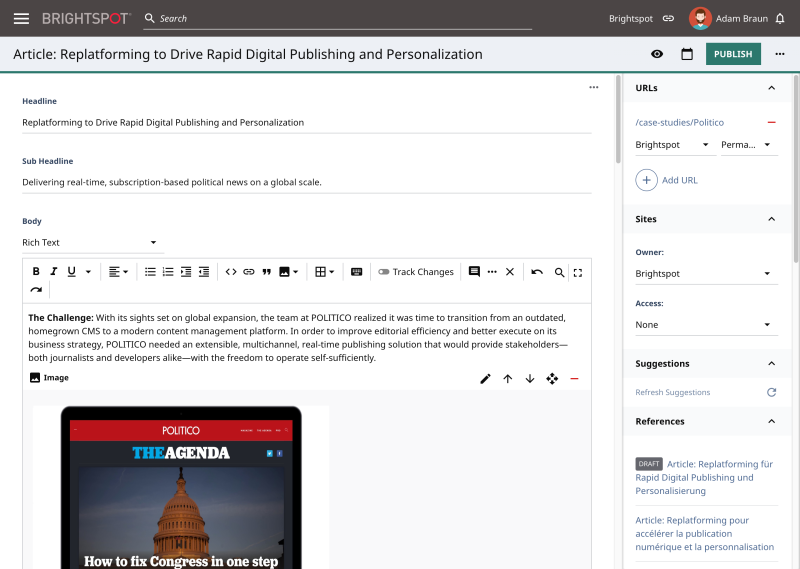
Task: Click the code (HTML) icon
Action: click(x=231, y=272)
